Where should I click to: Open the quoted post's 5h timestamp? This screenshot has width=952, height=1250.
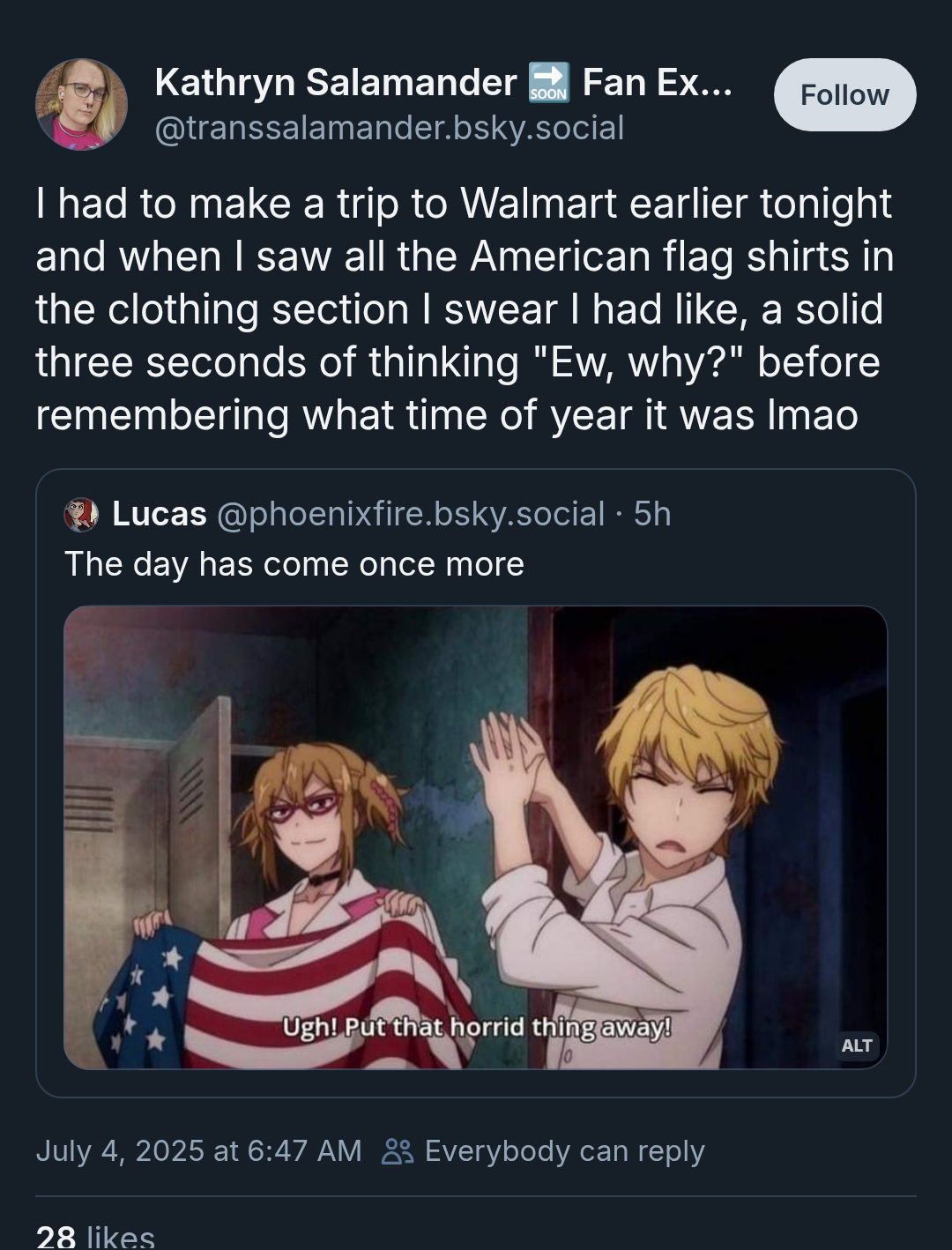click(x=652, y=514)
